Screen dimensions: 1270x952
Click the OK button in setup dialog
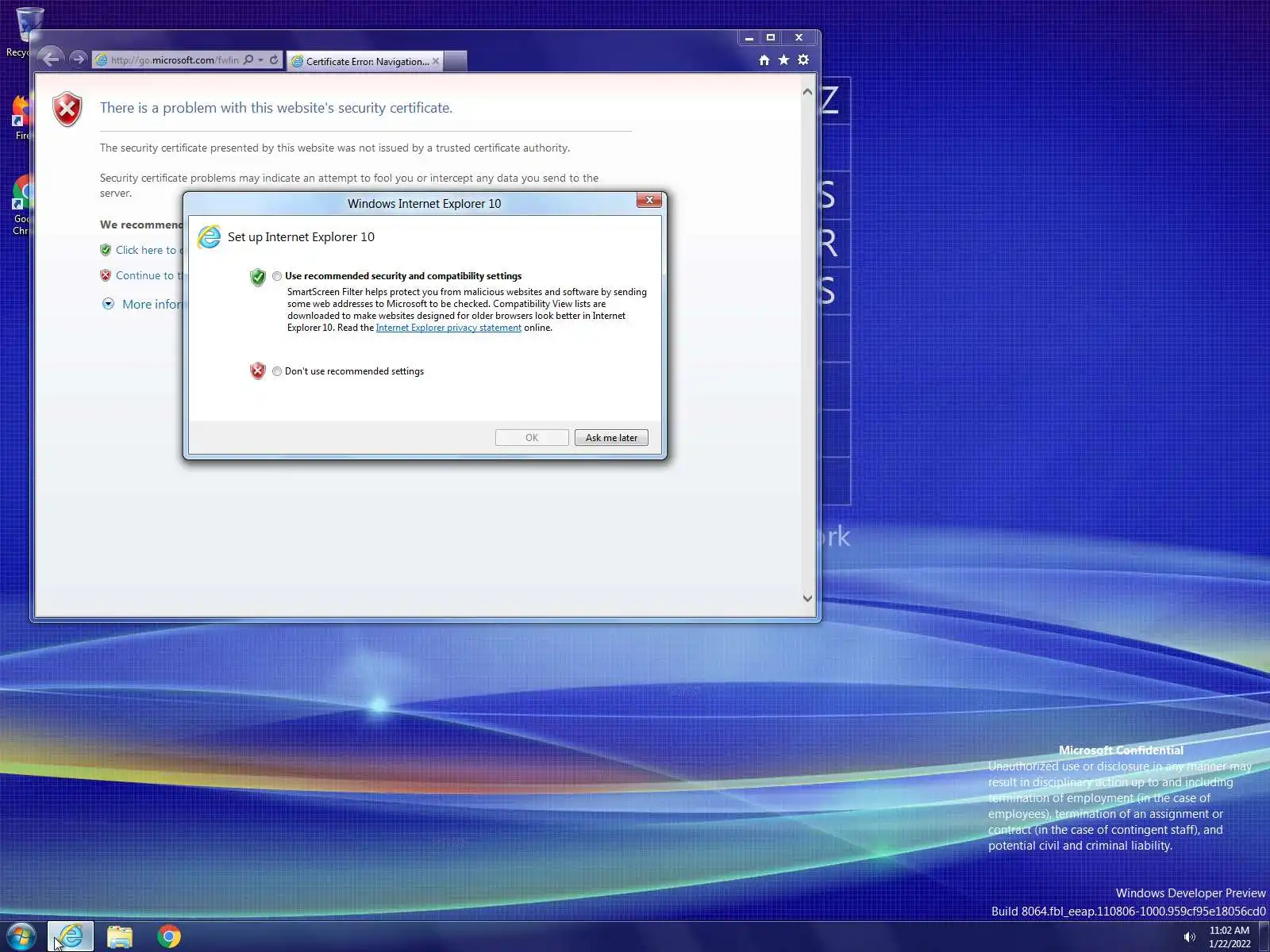pos(532,438)
